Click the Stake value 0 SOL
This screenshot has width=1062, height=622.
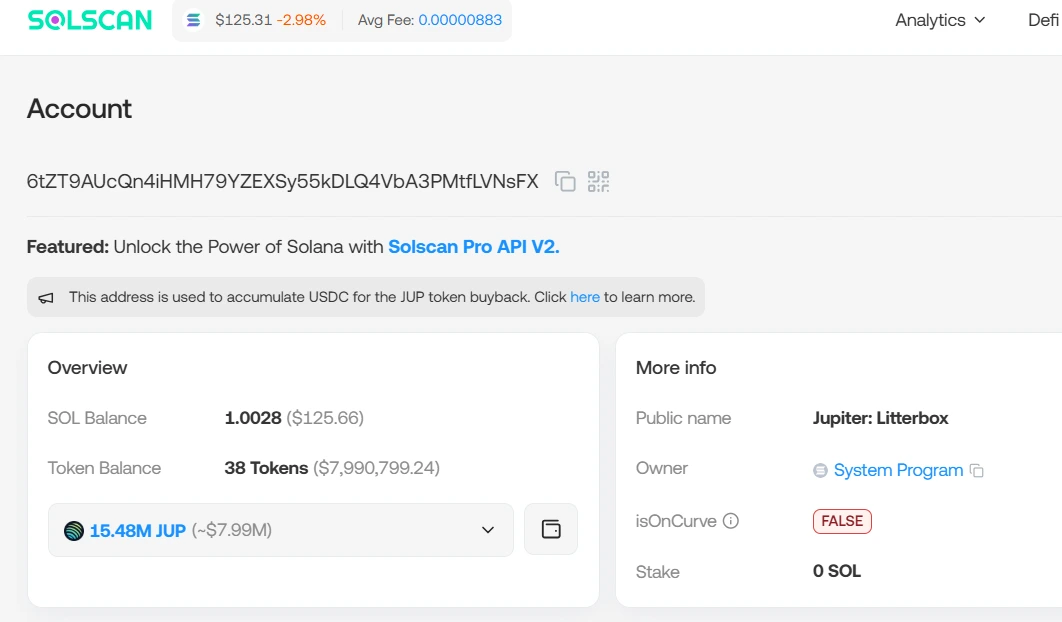[x=836, y=571]
